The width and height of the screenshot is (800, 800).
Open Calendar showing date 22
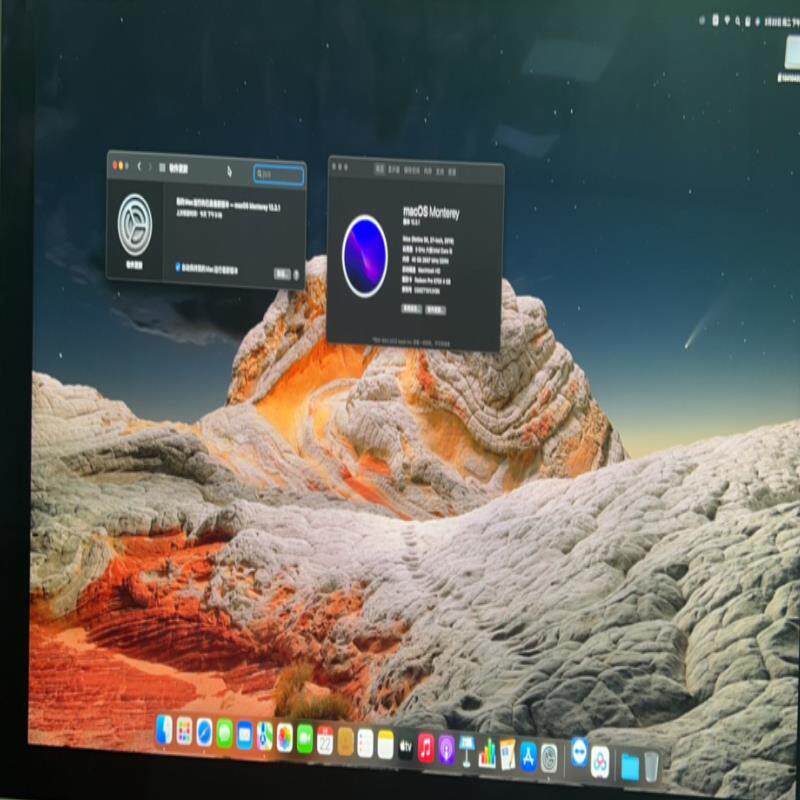click(x=325, y=740)
